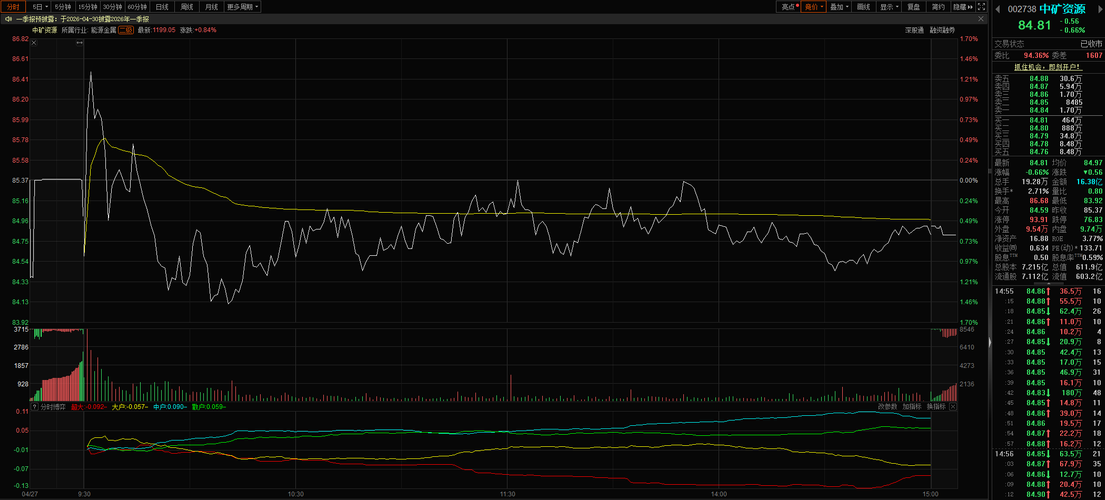Switch to the 15分钟 chart period

click(x=88, y=6)
